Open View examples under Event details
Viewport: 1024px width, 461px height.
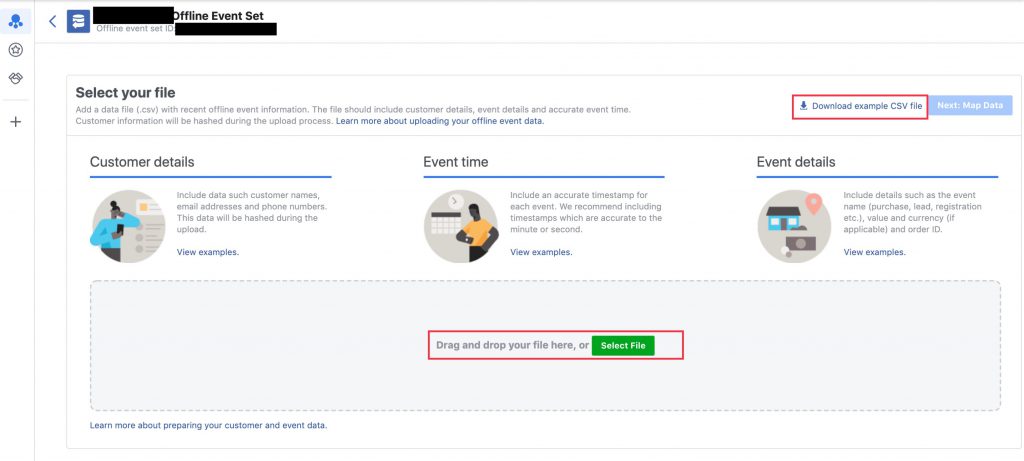coord(875,252)
